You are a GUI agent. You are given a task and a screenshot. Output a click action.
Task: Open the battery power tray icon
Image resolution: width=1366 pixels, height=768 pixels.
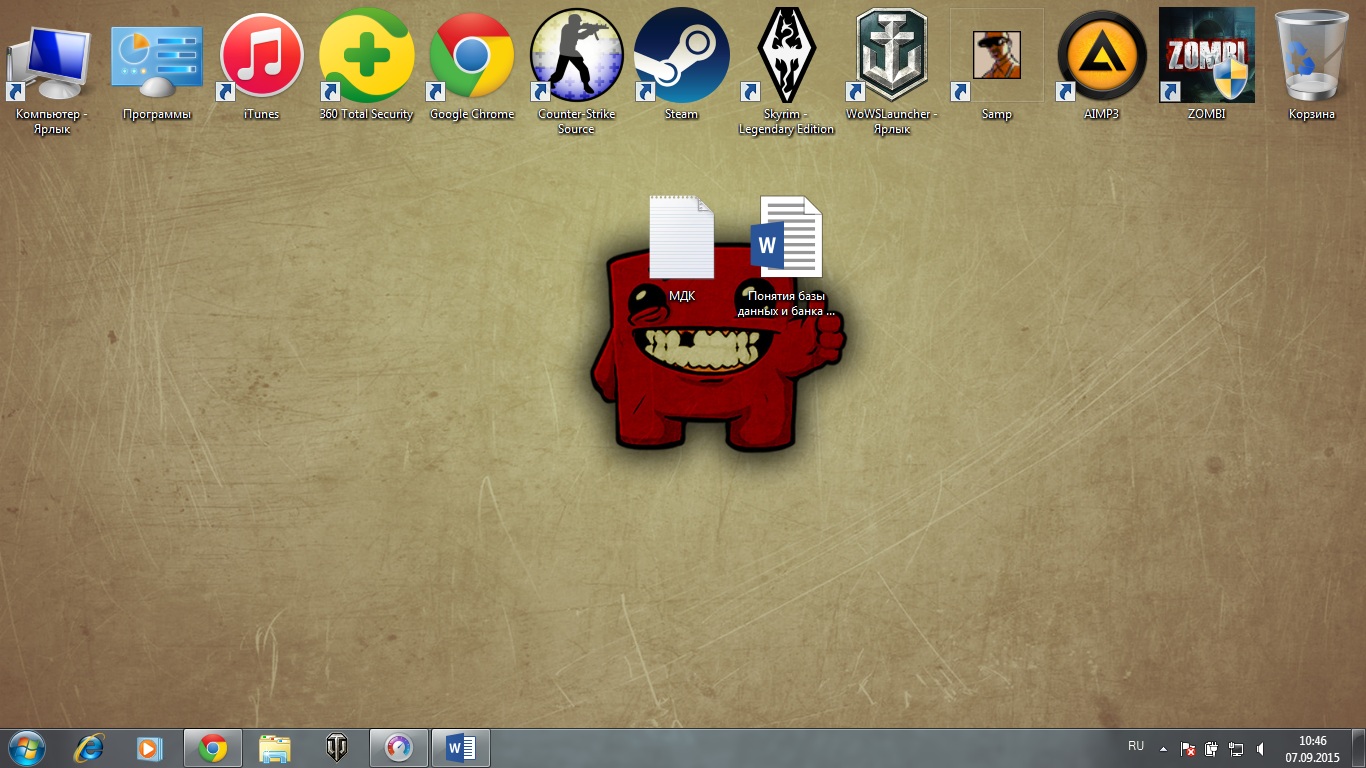1212,748
